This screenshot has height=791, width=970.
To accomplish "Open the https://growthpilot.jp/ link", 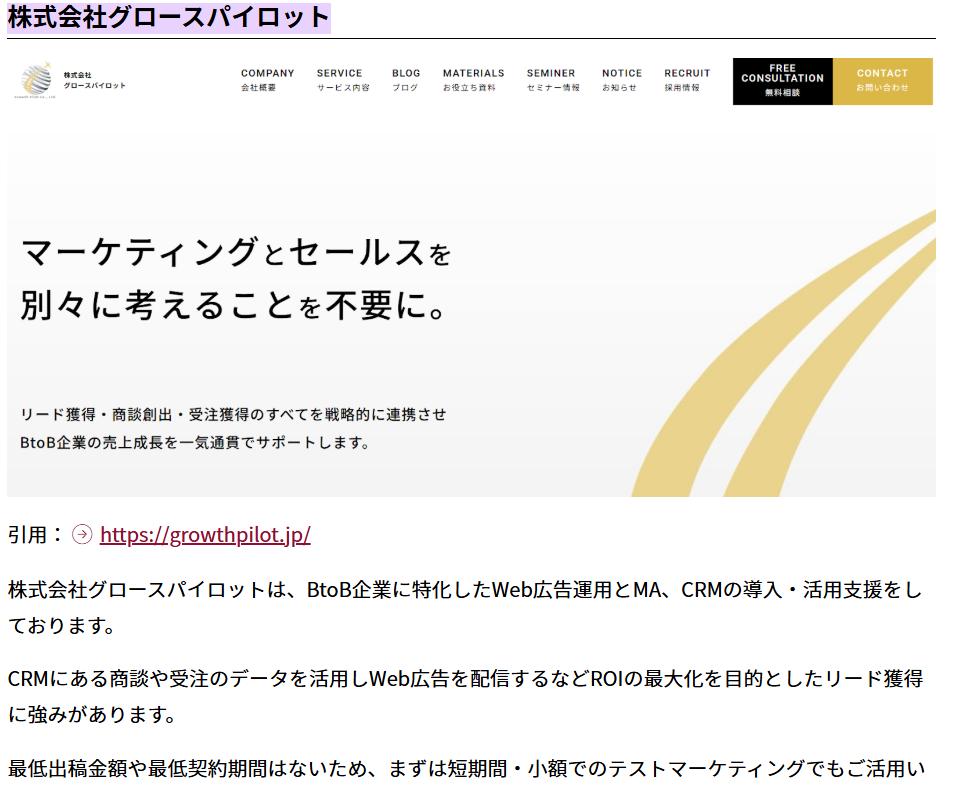I will pos(205,535).
